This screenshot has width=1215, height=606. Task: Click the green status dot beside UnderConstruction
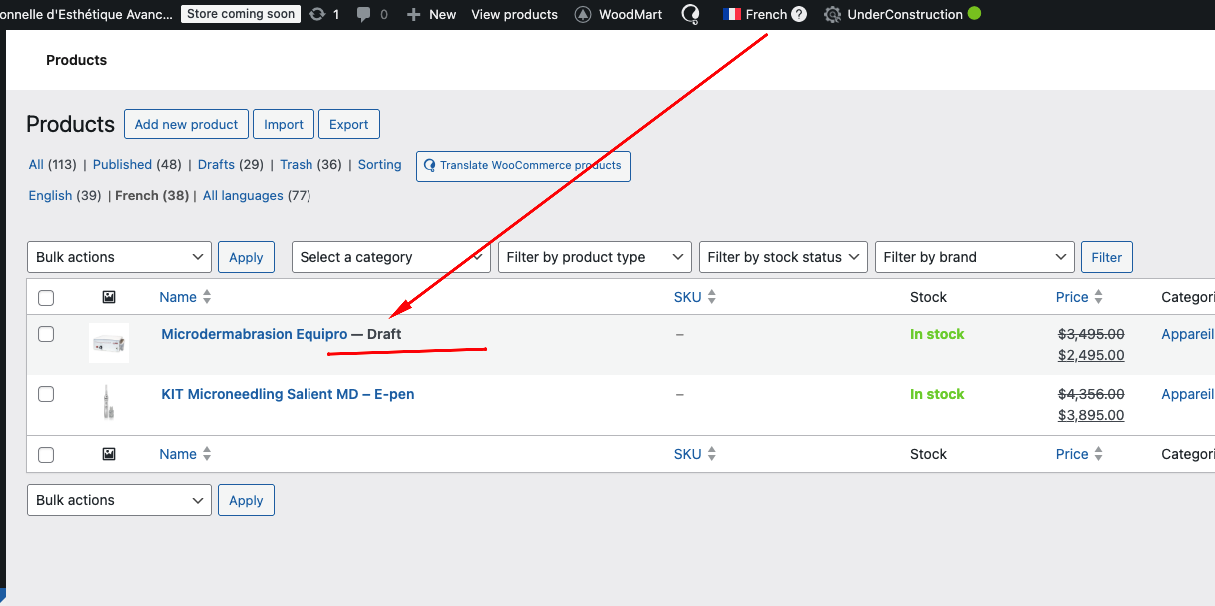(974, 14)
